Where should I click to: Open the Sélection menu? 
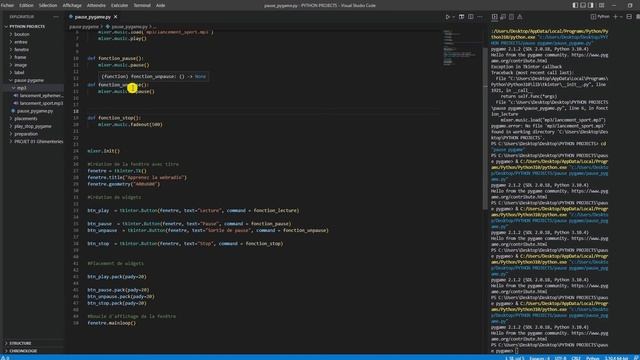coord(48,5)
